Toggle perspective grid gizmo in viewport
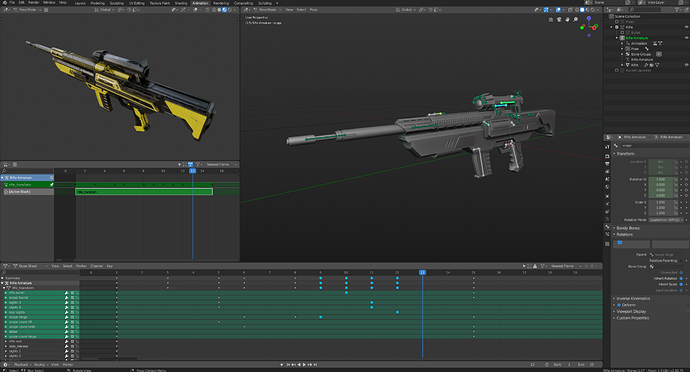Viewport: 690px width, 372px height. pos(551,19)
